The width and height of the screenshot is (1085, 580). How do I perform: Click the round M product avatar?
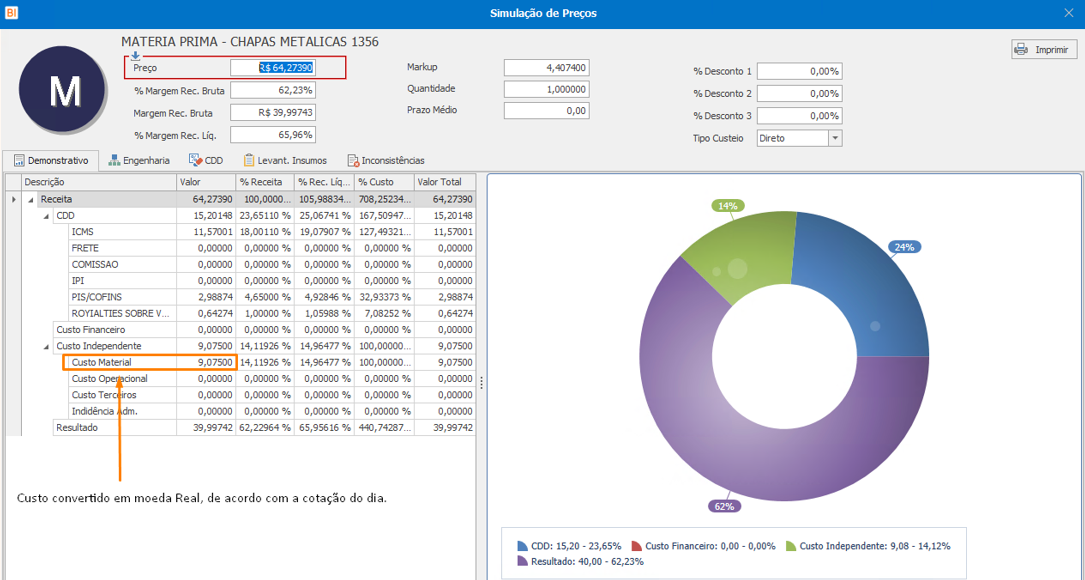point(62,90)
